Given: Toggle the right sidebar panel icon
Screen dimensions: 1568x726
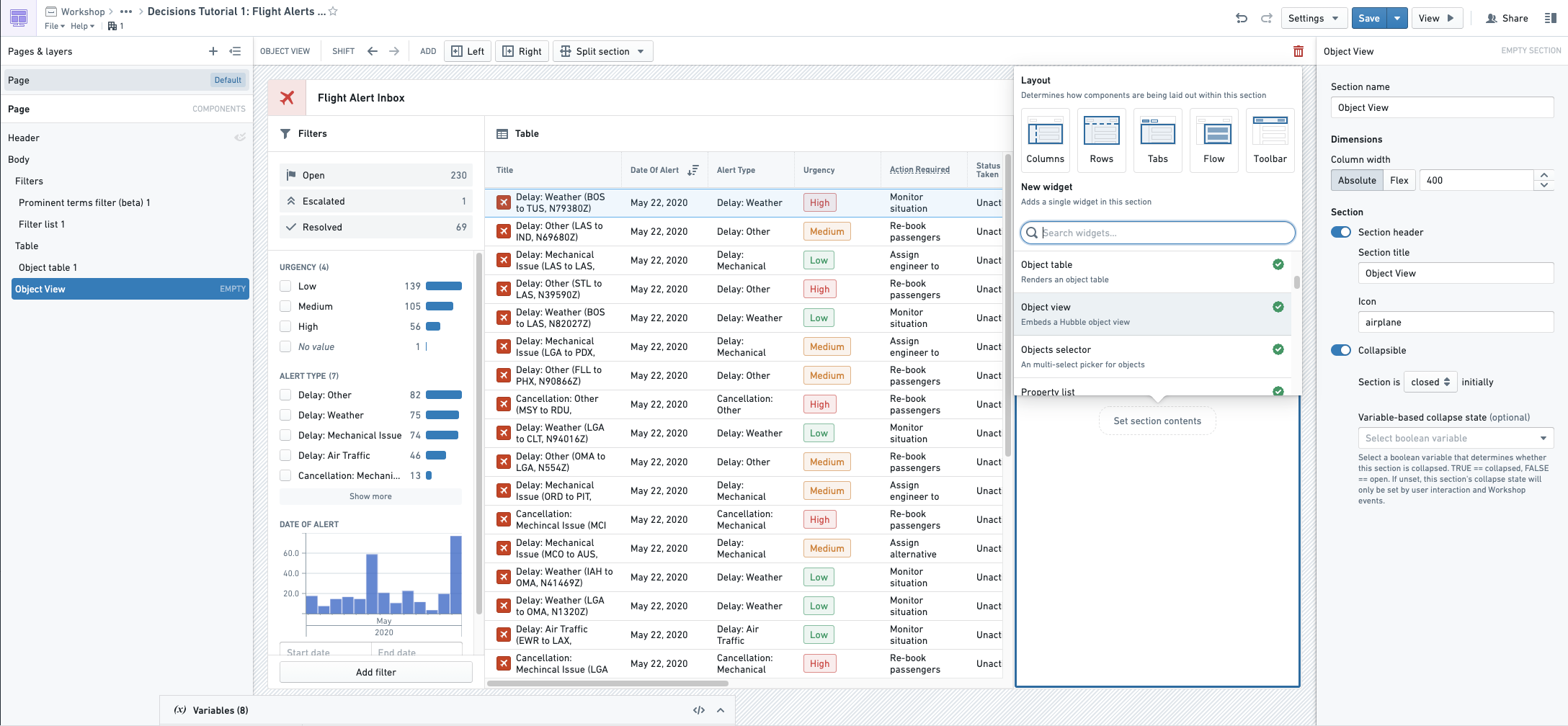Looking at the screenshot, I should tap(1551, 18).
